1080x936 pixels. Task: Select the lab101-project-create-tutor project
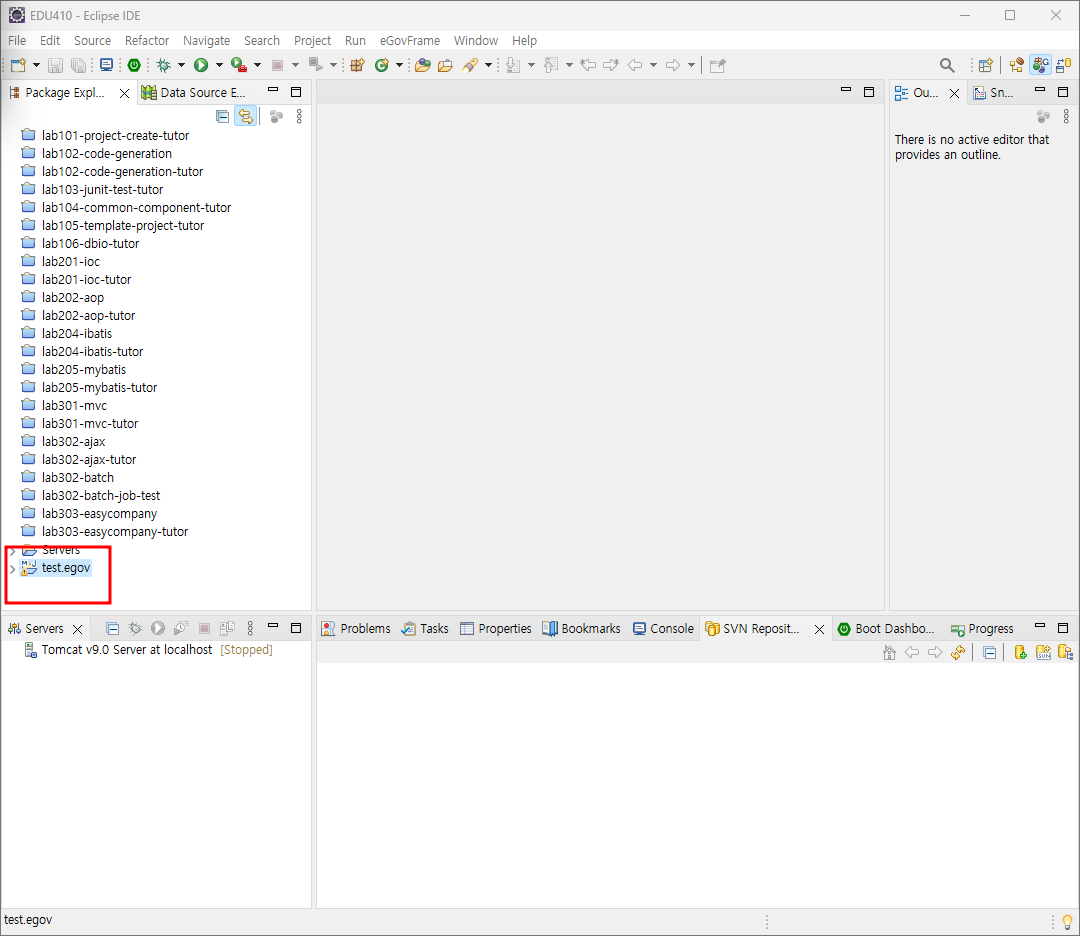coord(105,136)
